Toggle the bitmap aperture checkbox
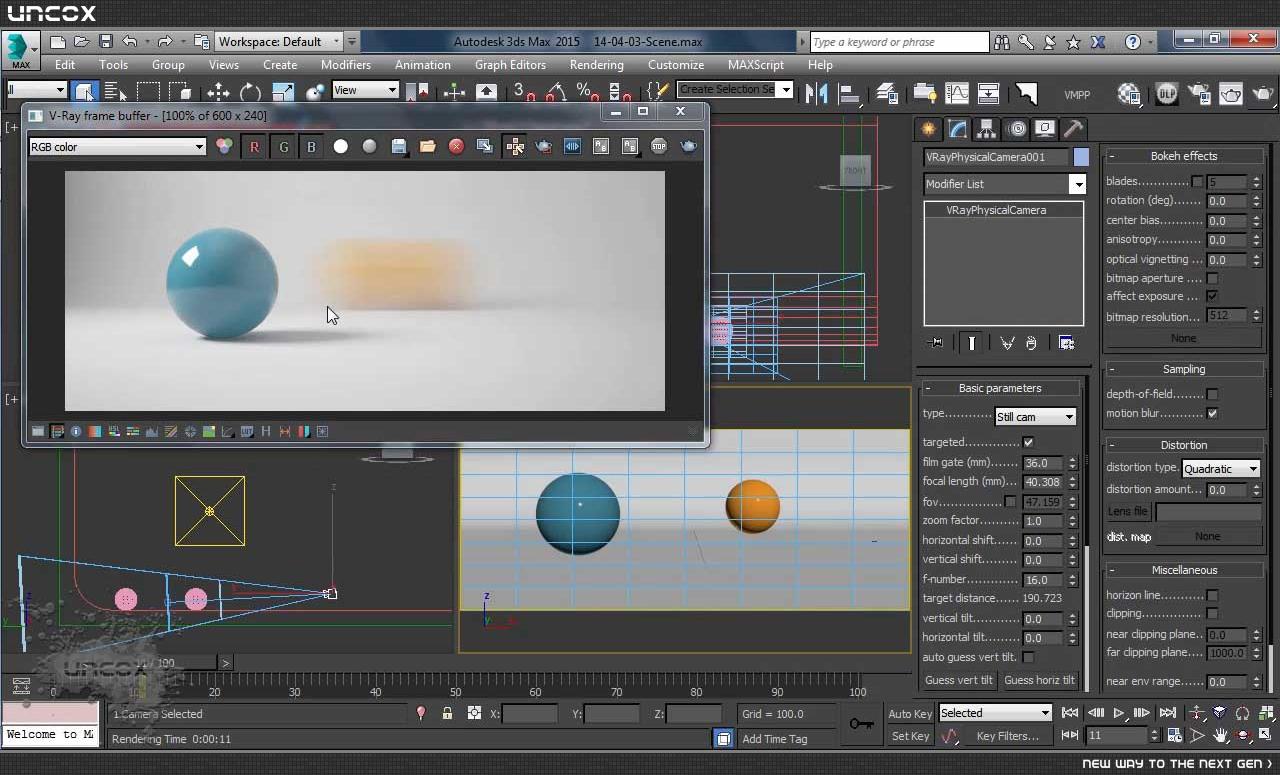 (1212, 278)
